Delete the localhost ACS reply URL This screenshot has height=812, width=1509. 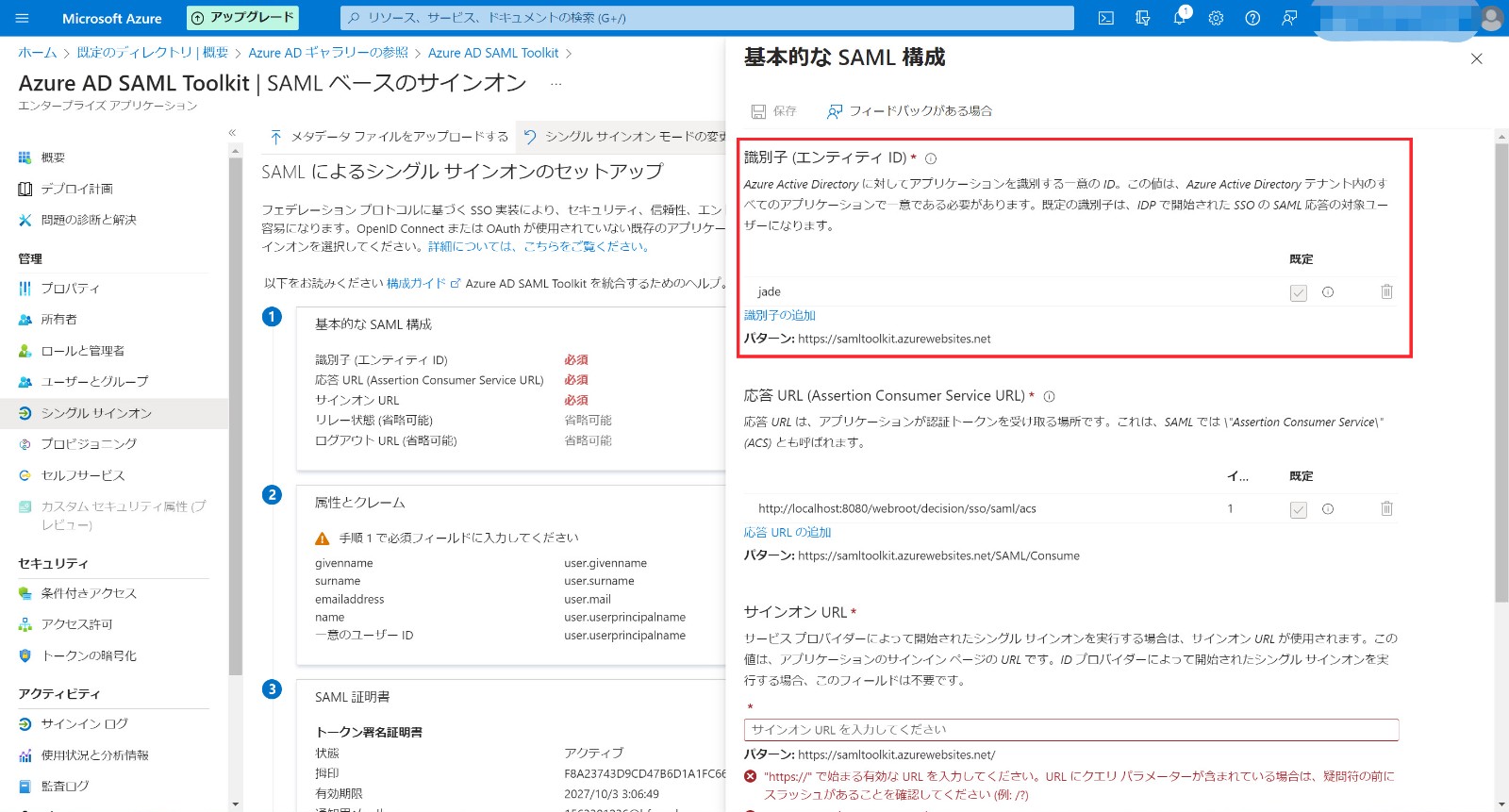click(1386, 508)
